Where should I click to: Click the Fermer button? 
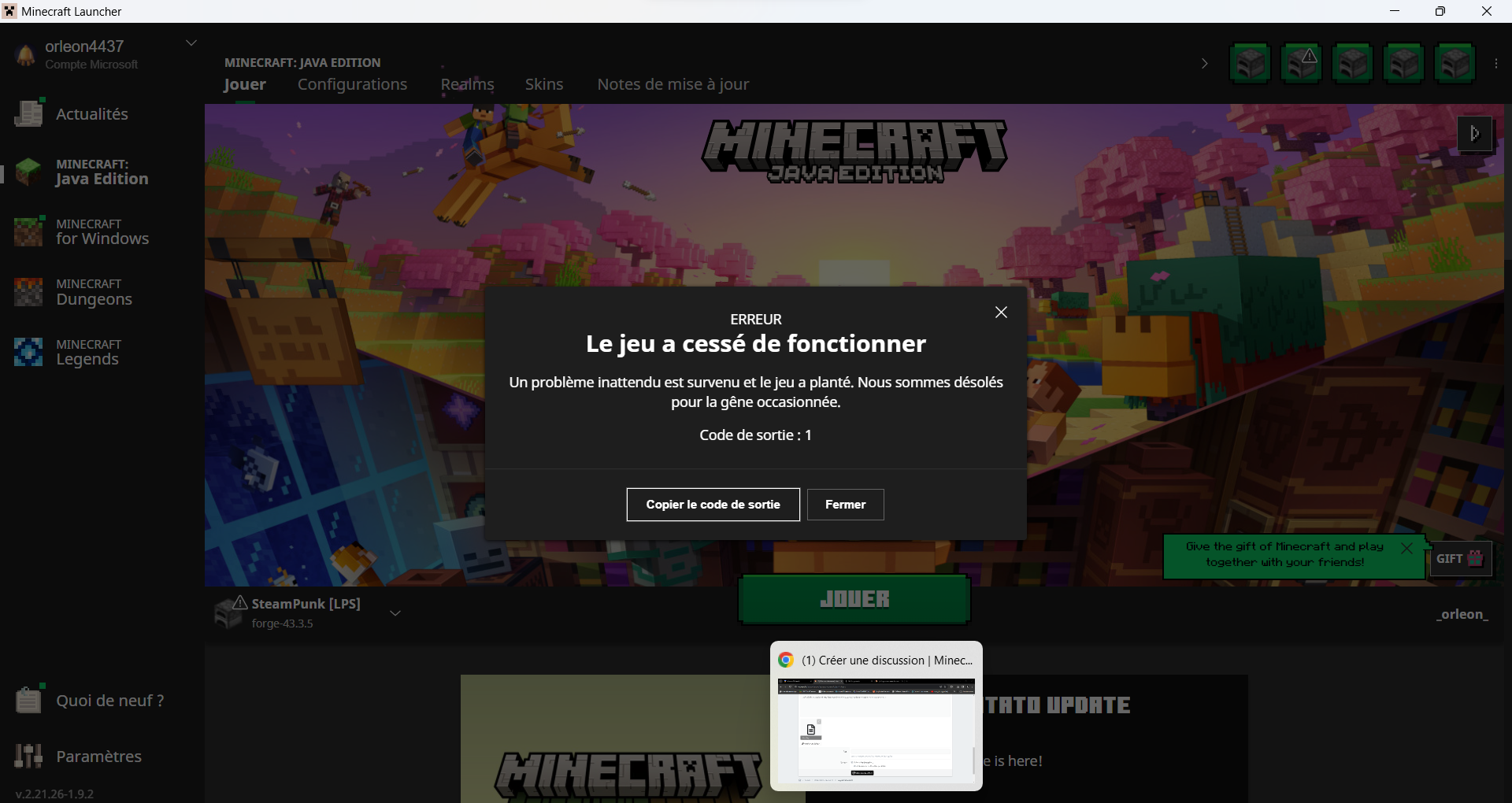(846, 505)
